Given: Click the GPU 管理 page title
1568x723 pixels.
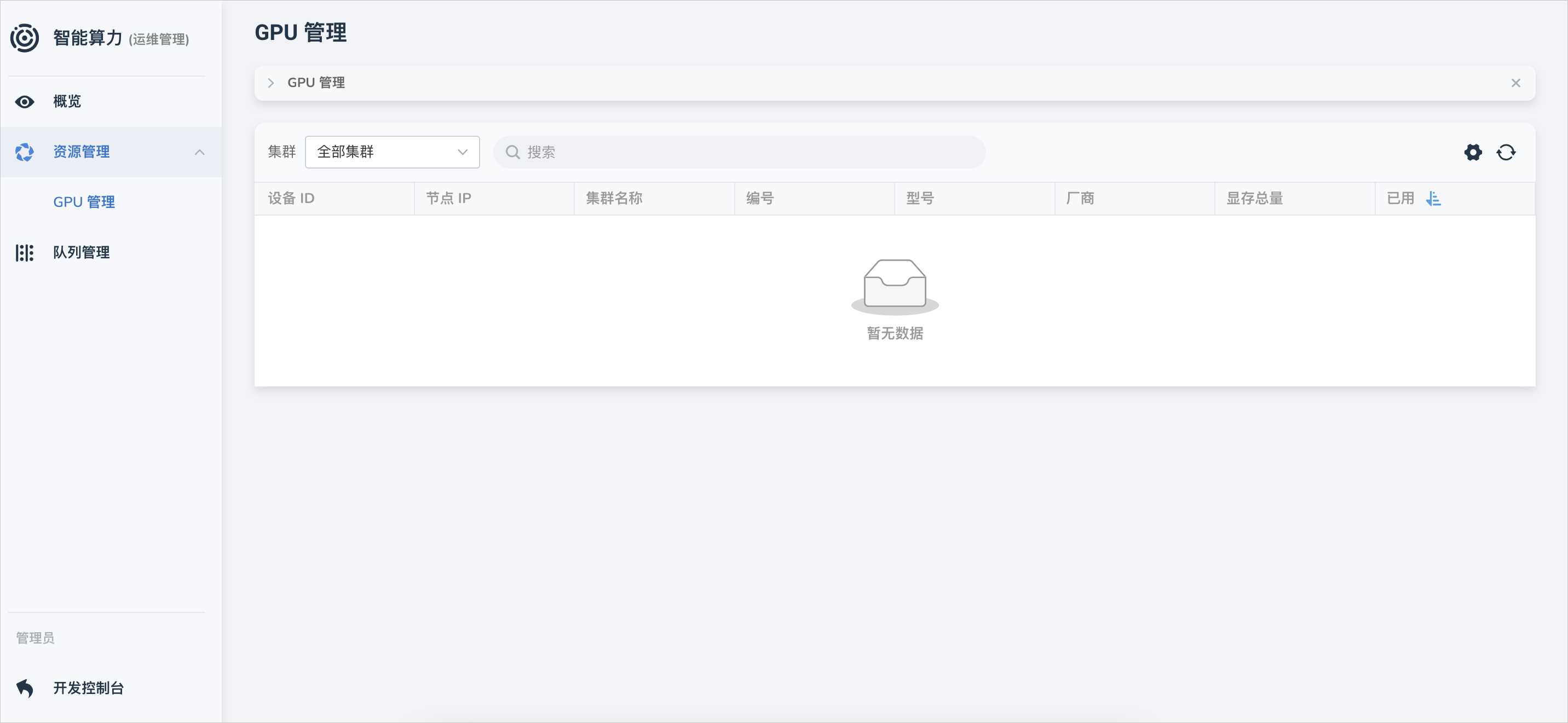Looking at the screenshot, I should tap(301, 32).
